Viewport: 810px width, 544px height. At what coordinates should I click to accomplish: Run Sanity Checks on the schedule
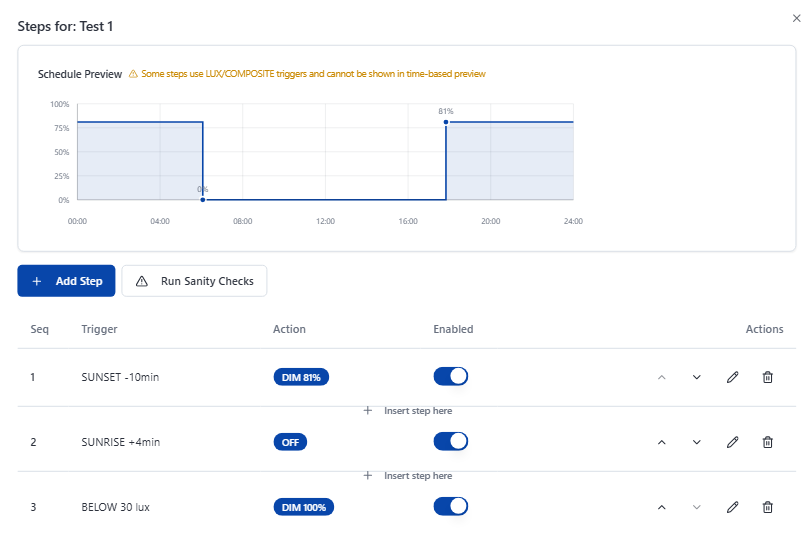194,281
